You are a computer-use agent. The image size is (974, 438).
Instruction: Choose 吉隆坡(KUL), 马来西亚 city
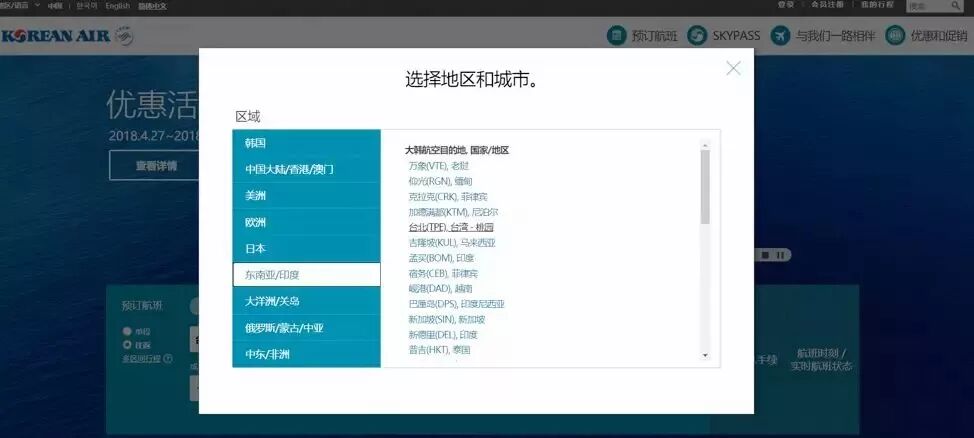452,243
